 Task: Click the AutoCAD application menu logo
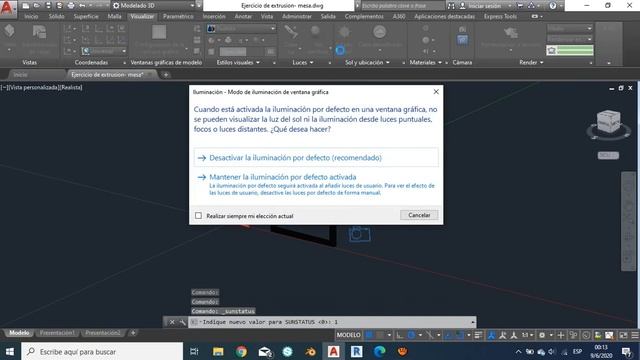coord(7,7)
